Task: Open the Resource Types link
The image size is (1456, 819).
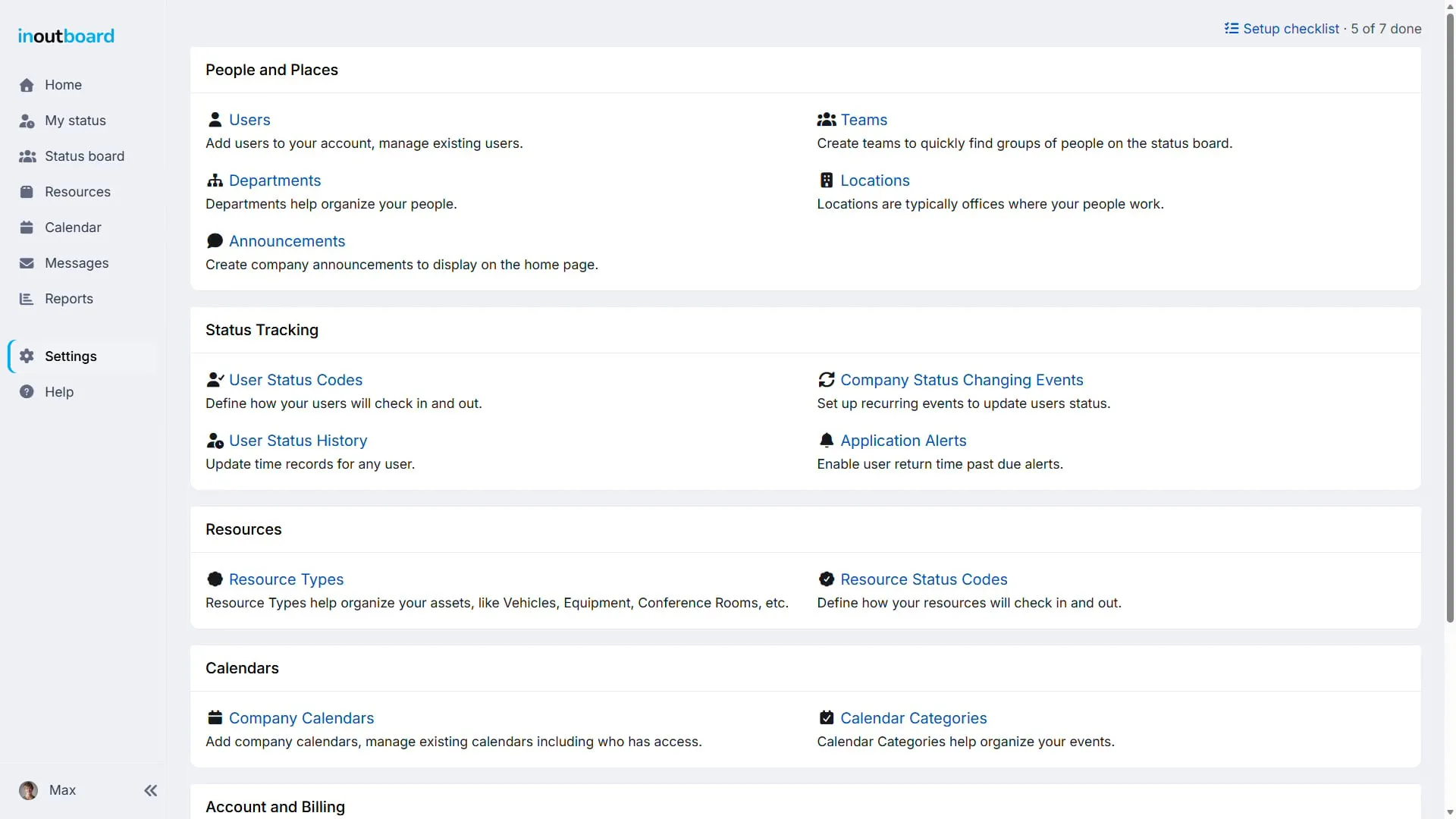Action: pos(286,579)
